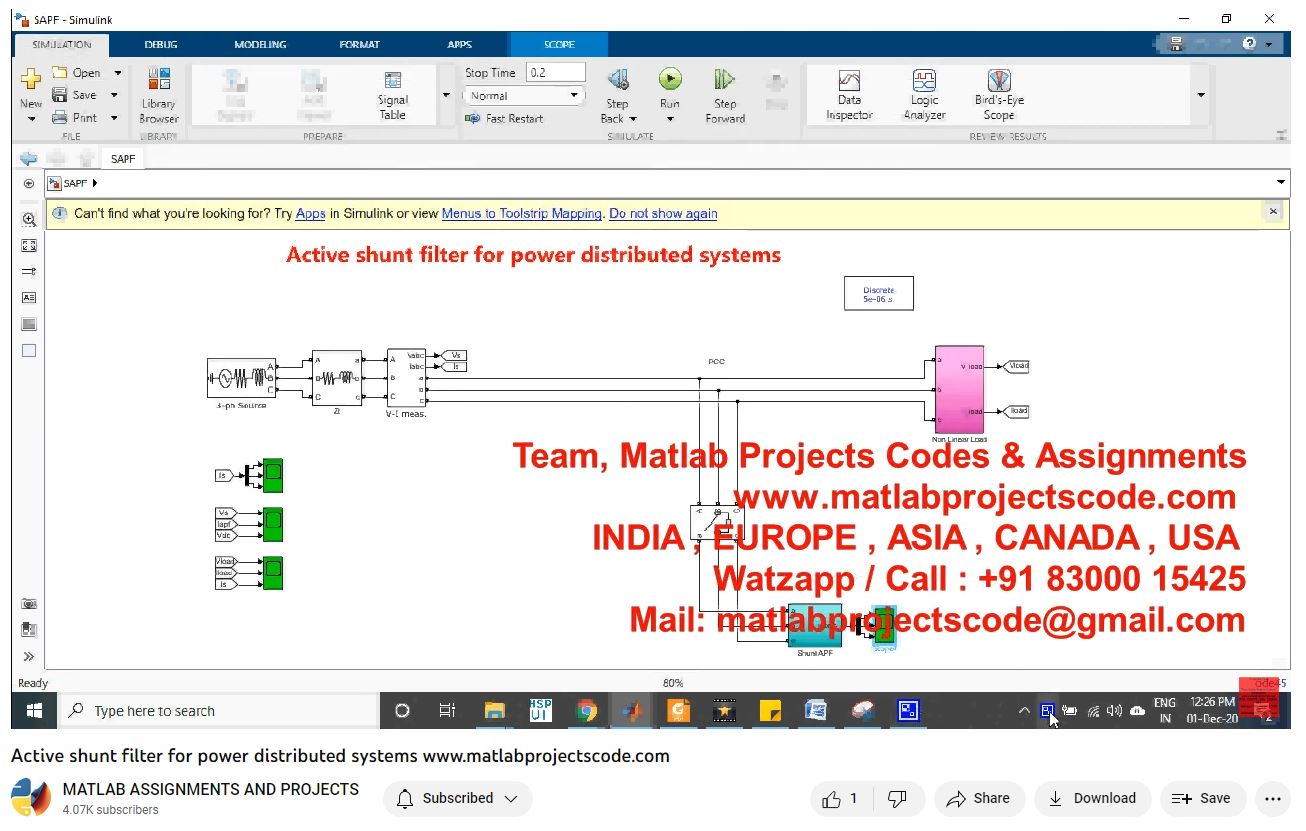
Task: Click the Windows taskbar search box
Action: tap(220, 711)
